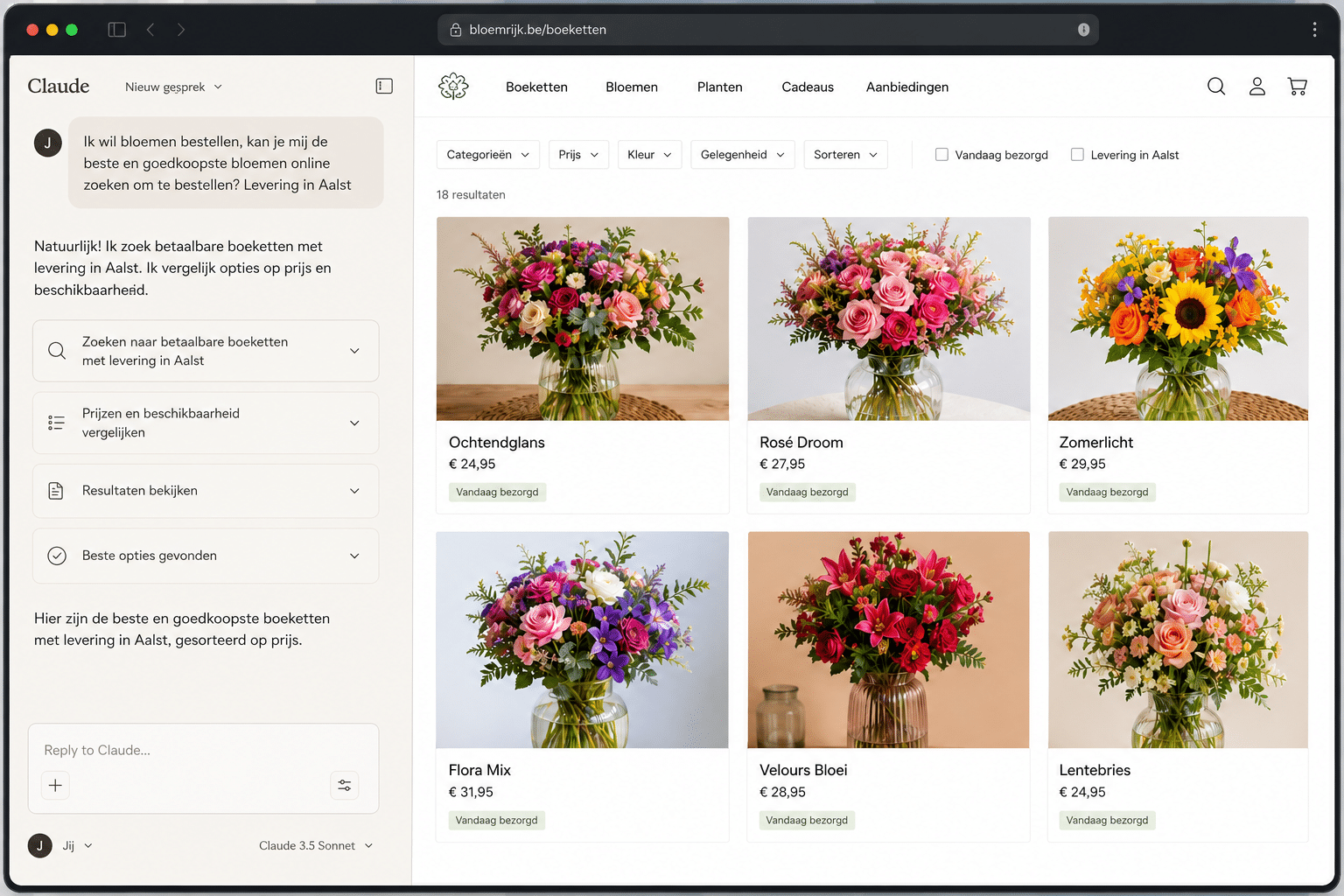Viewport: 1344px width, 896px height.
Task: Click the Zomerlicht sunflower bouquet image
Action: [x=1178, y=318]
